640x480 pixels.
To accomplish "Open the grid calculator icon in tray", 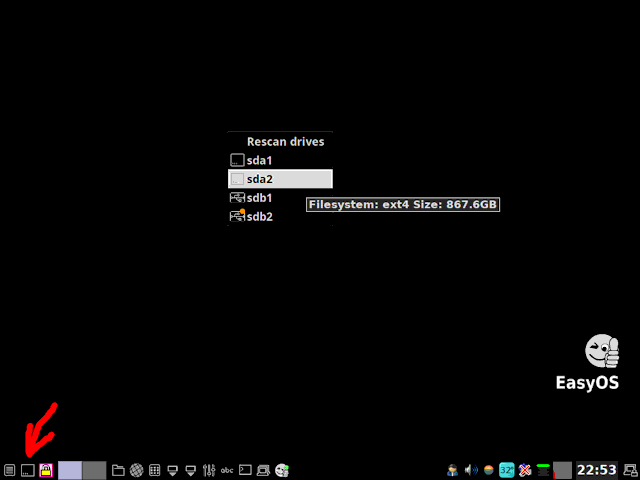I will pos(155,470).
